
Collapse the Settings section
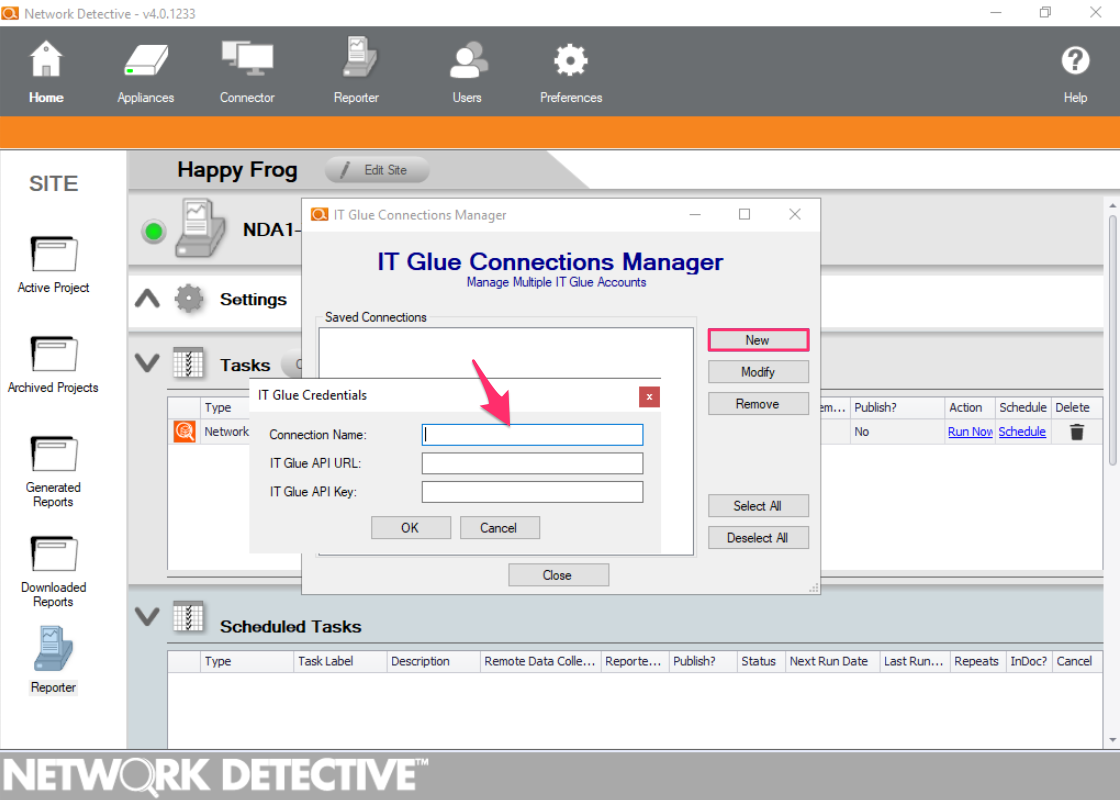click(146, 298)
